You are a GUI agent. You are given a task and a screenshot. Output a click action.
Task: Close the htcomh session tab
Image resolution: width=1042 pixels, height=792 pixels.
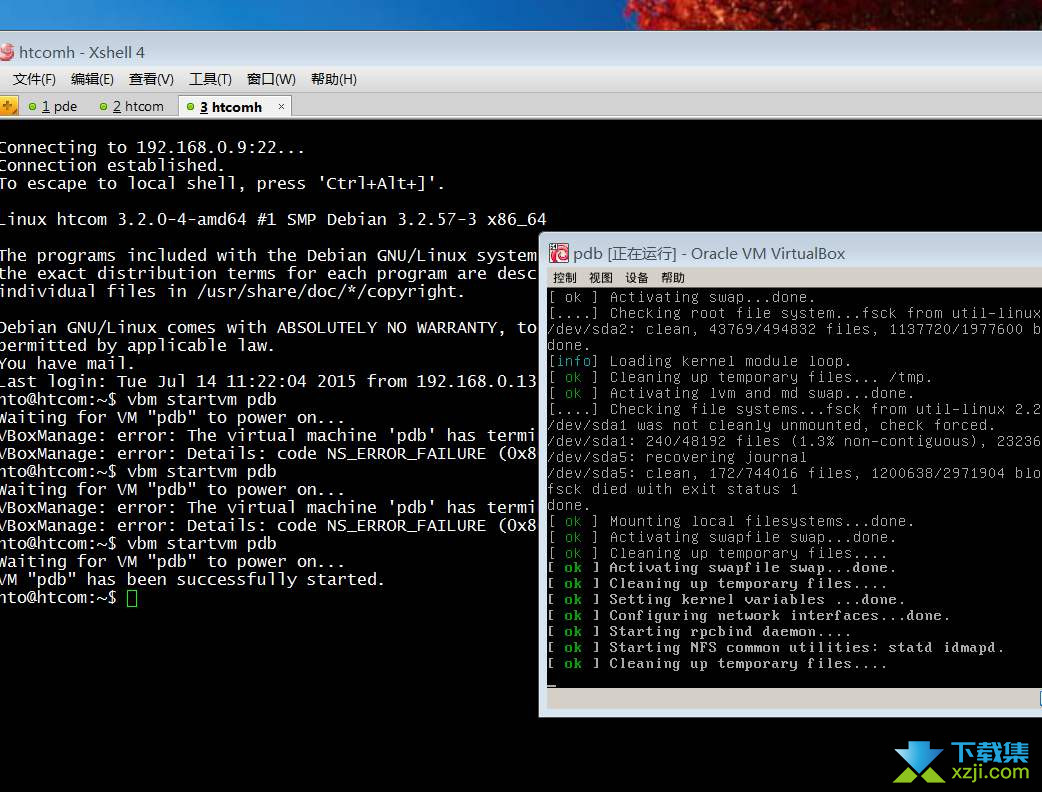(281, 106)
